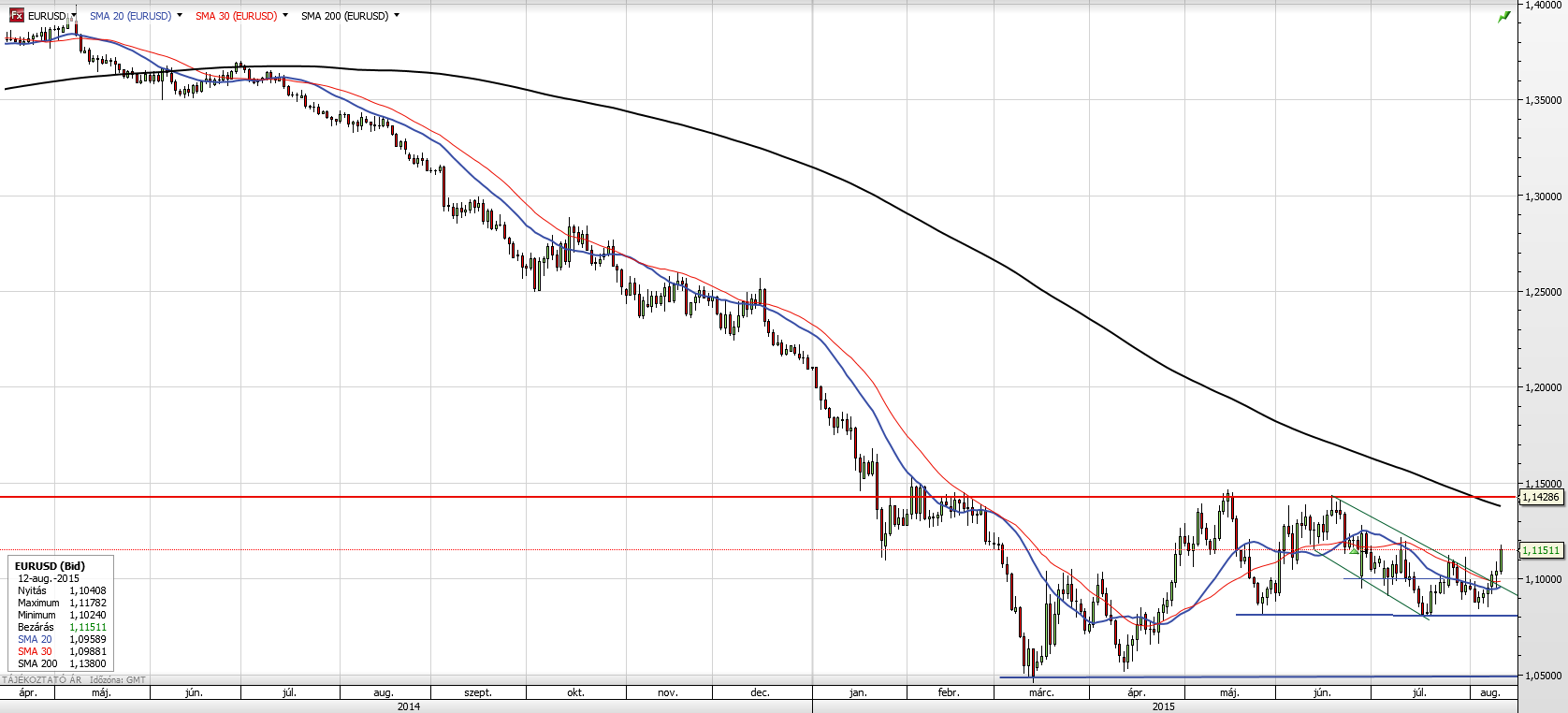Click the current price tag 1,11511 on axis

point(1541,550)
